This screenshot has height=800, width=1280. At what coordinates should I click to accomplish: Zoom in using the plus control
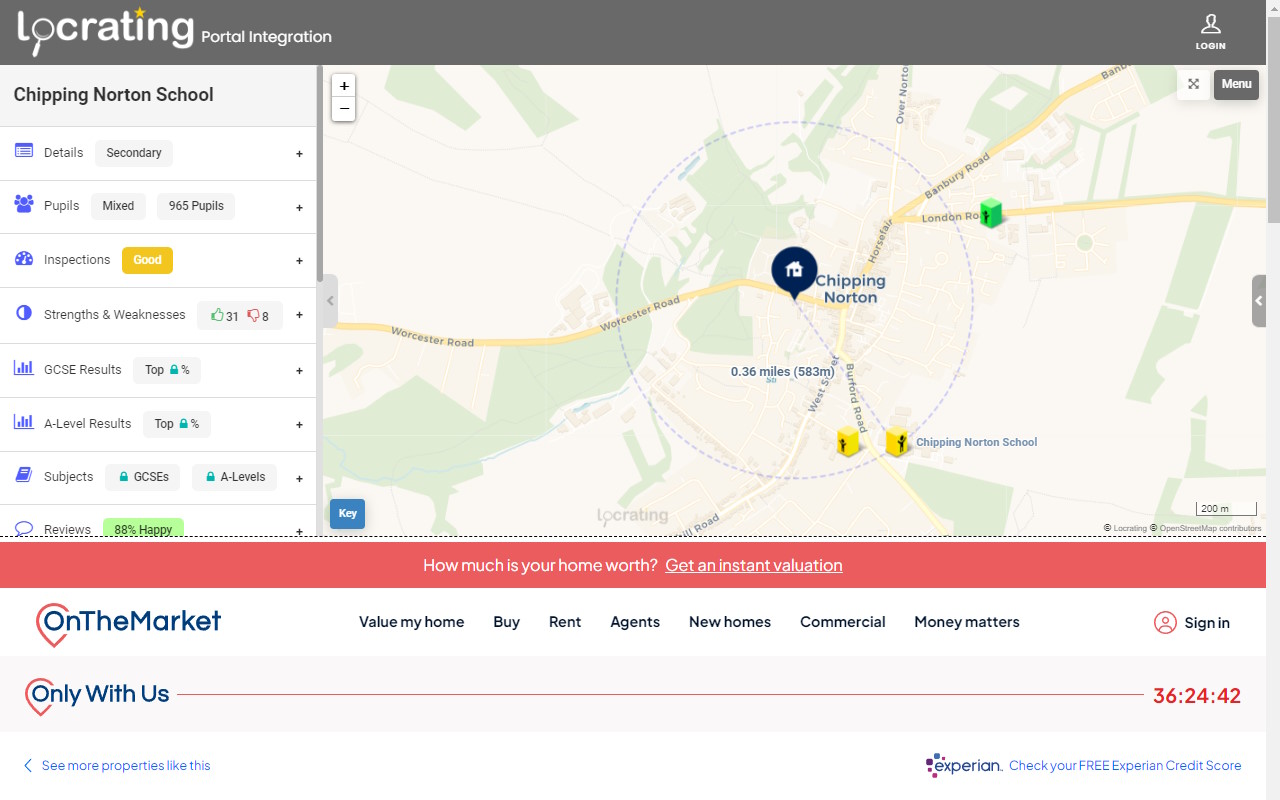[343, 85]
